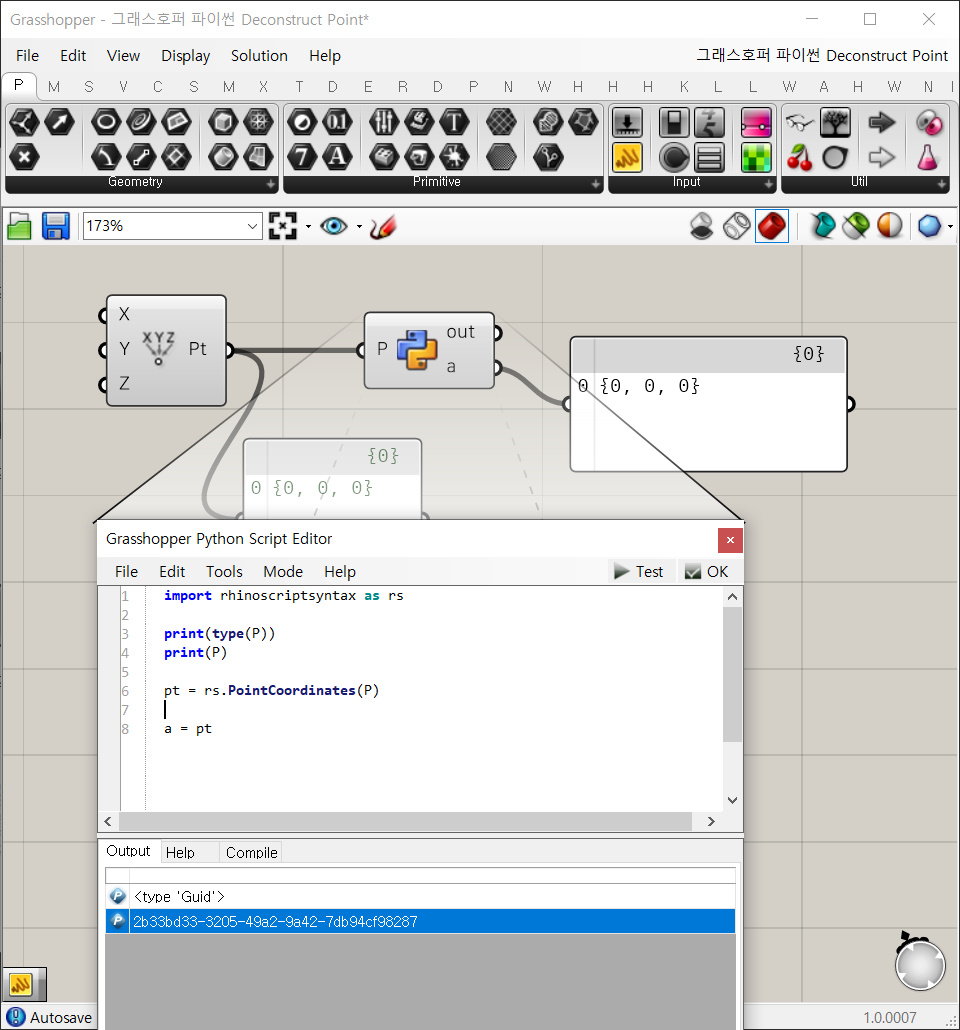Open file using the green folder icon
The width and height of the screenshot is (960, 1030).
coord(20,227)
